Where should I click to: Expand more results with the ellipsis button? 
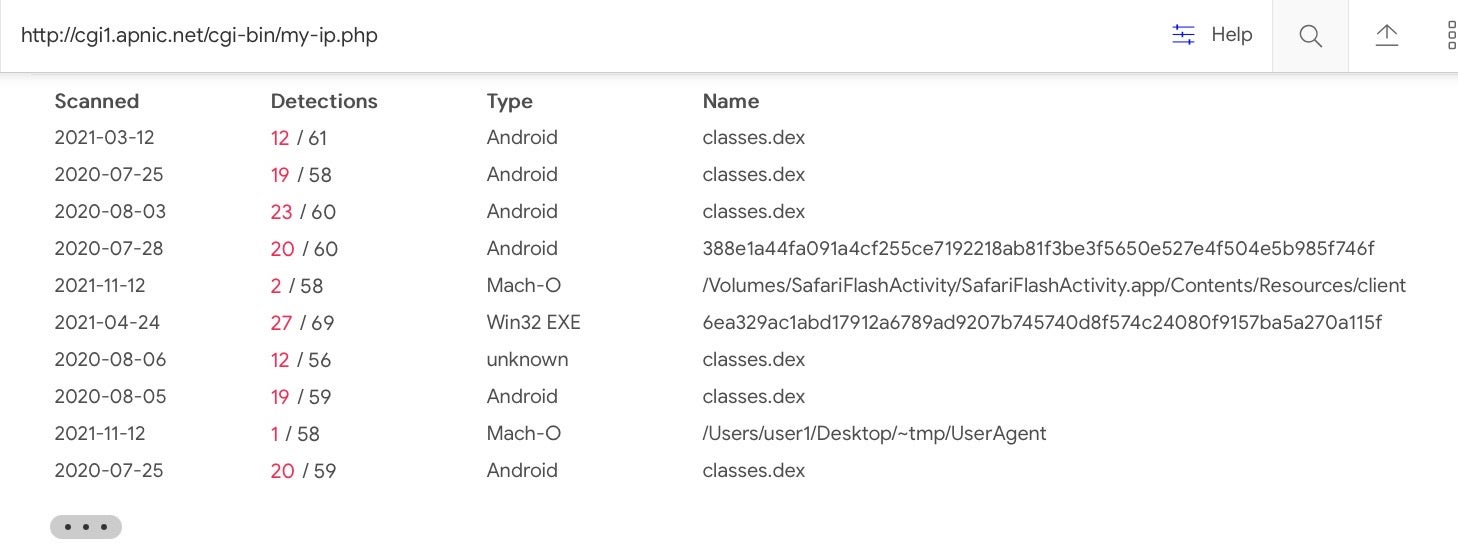point(86,527)
